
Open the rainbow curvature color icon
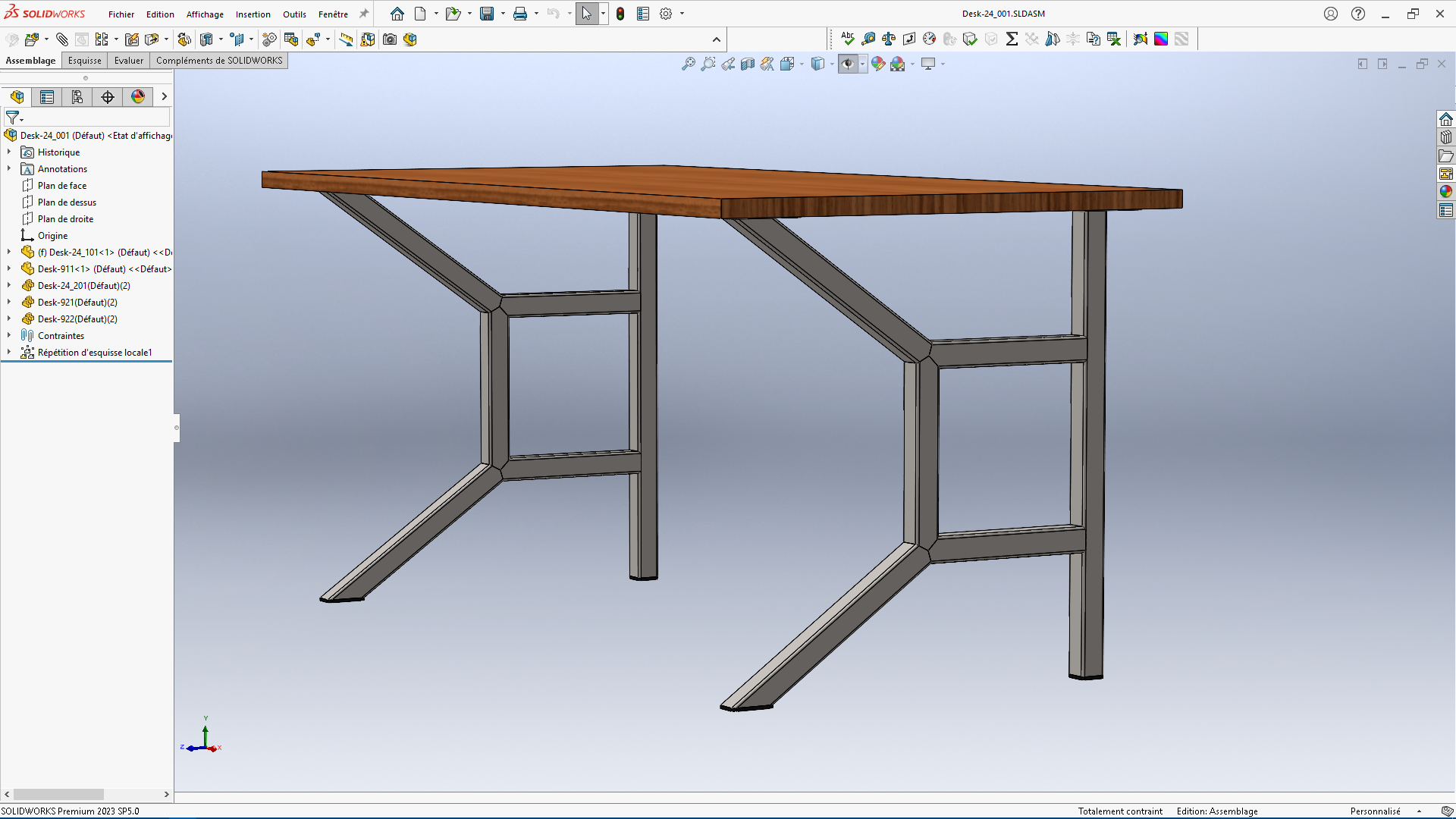click(x=1161, y=39)
